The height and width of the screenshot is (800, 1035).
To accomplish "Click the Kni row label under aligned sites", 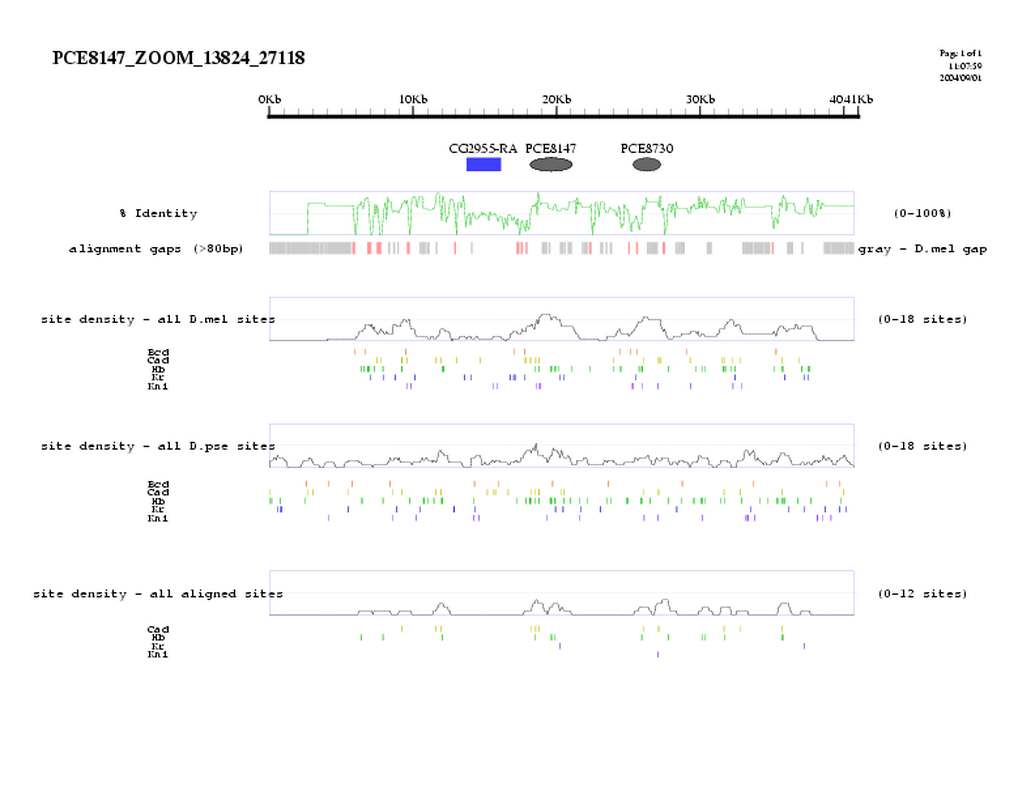I will (x=158, y=654).
